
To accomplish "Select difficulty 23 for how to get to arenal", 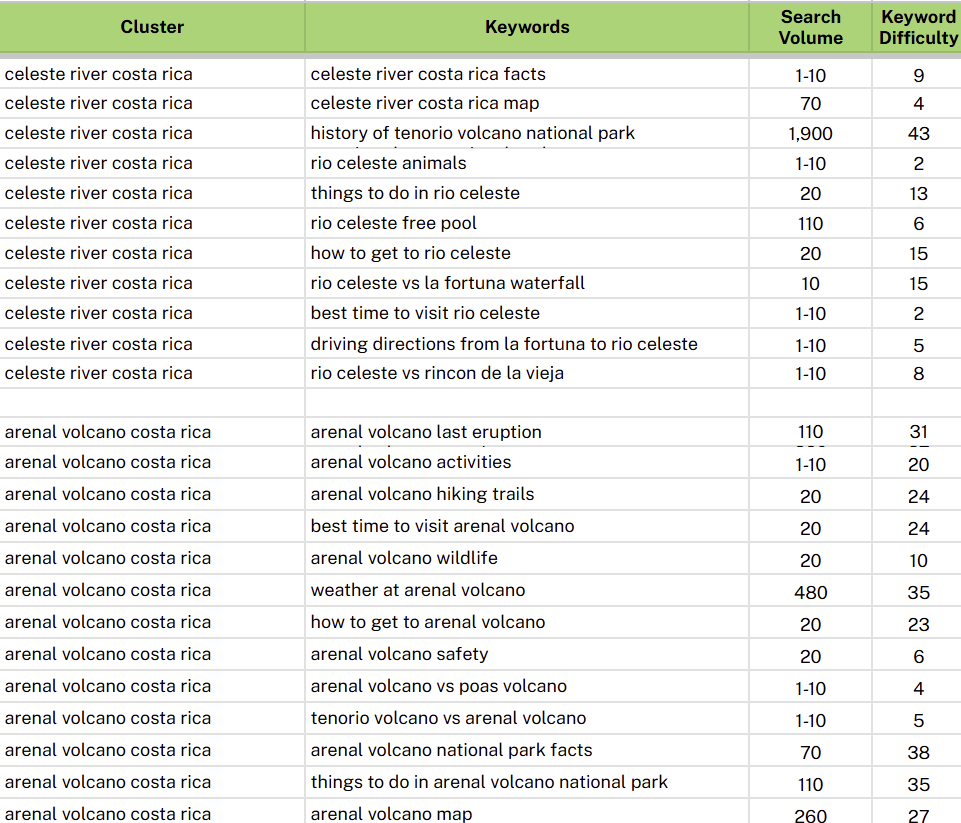I will 917,623.
